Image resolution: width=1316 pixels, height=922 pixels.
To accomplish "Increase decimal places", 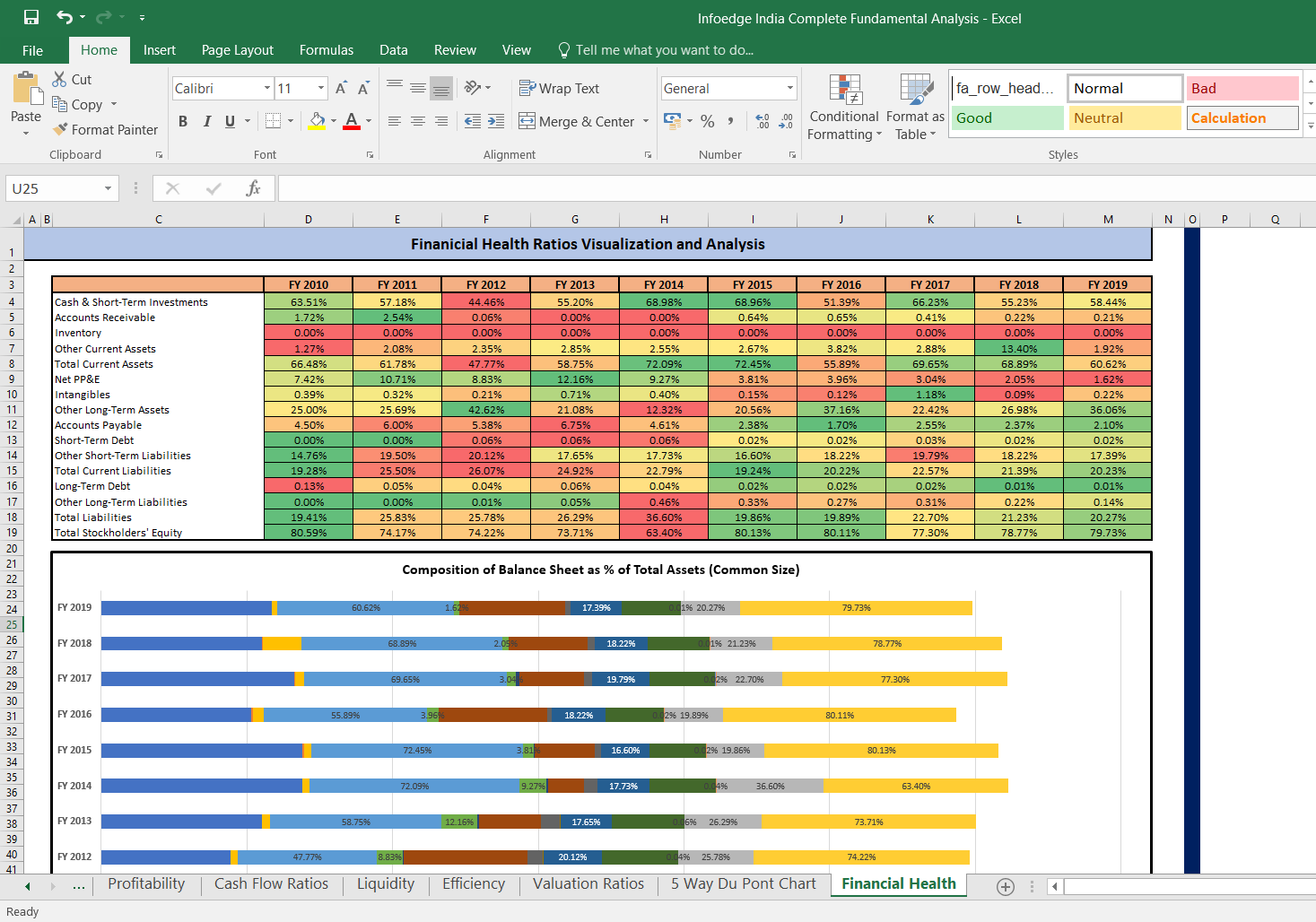I will tap(763, 121).
